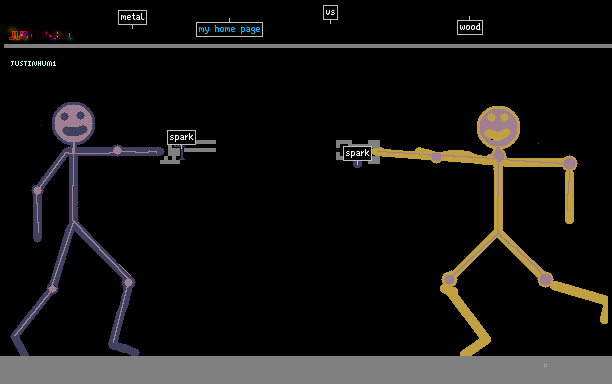The width and height of the screenshot is (612, 384).
Task: Open the "my home page" link sign
Action: tap(229, 29)
